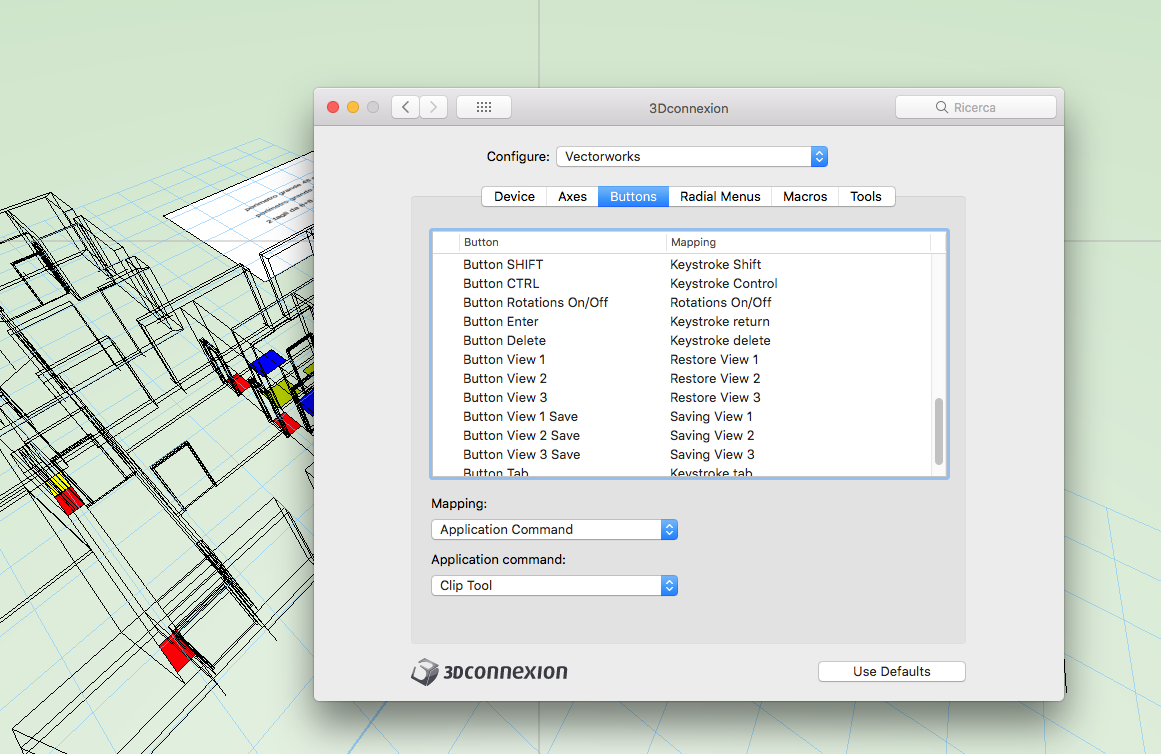
Task: Show all preferences grid icon
Action: click(x=484, y=107)
